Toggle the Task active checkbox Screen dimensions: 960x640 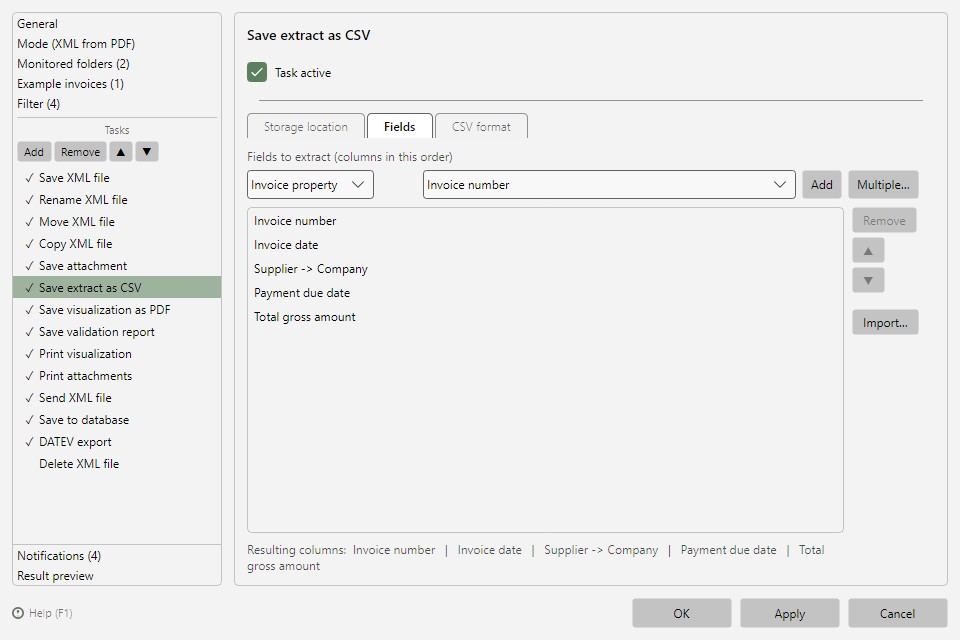pyautogui.click(x=257, y=72)
